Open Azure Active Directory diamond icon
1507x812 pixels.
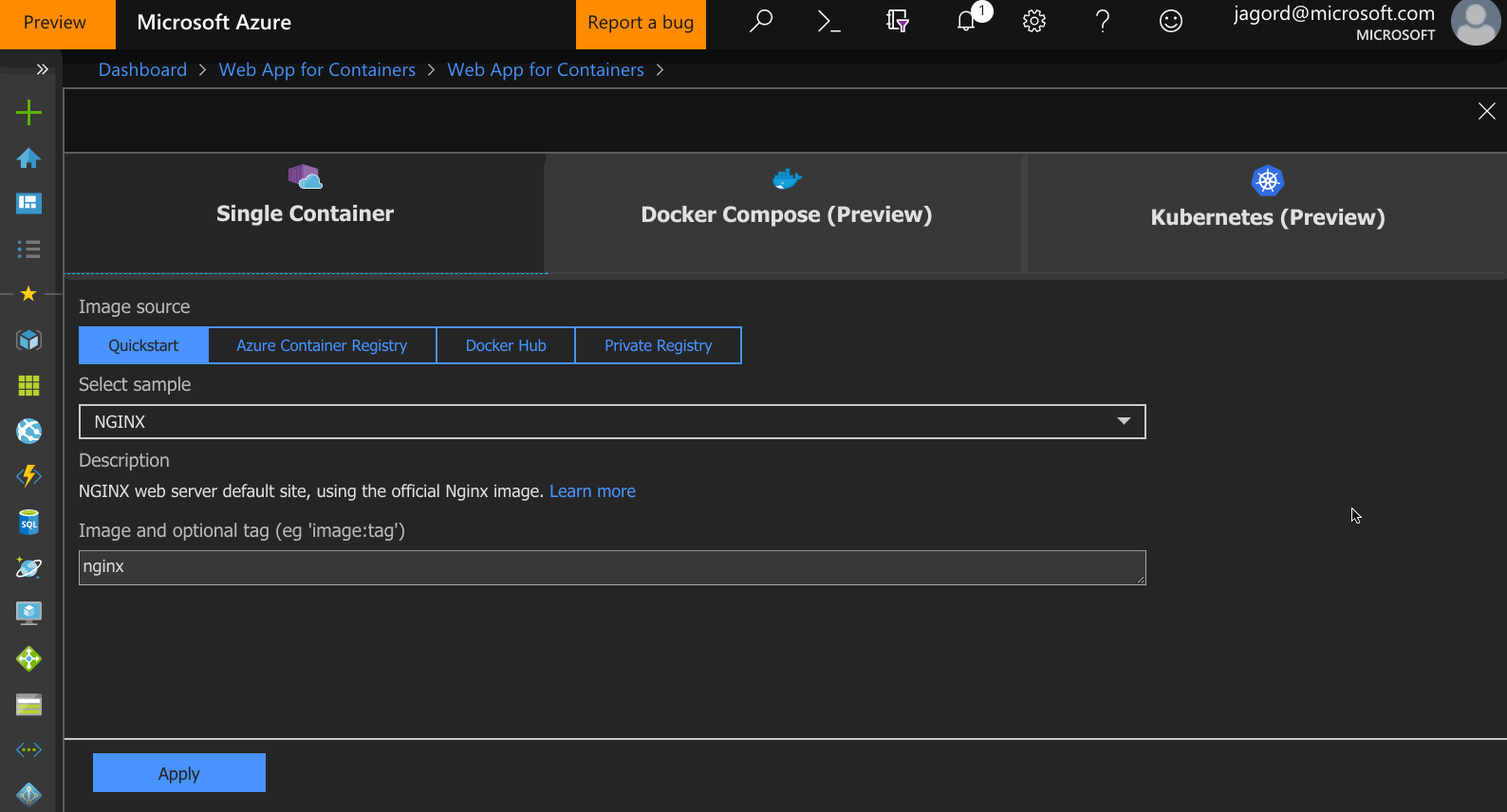coord(28,794)
